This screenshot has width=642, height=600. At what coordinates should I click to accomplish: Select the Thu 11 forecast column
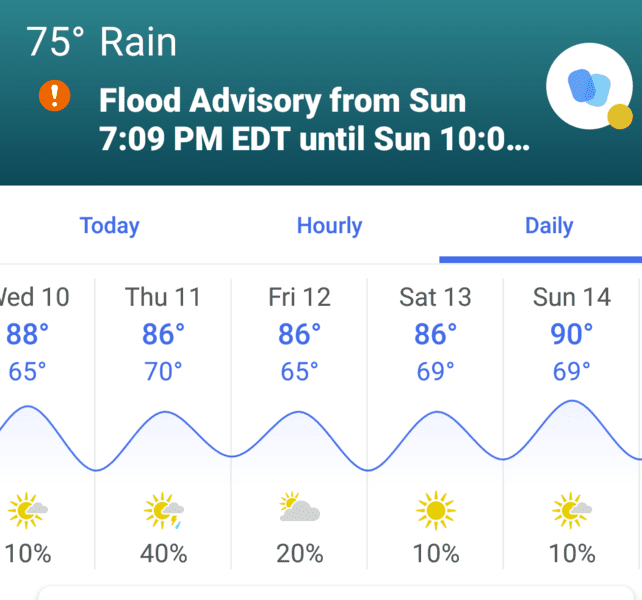point(163,423)
